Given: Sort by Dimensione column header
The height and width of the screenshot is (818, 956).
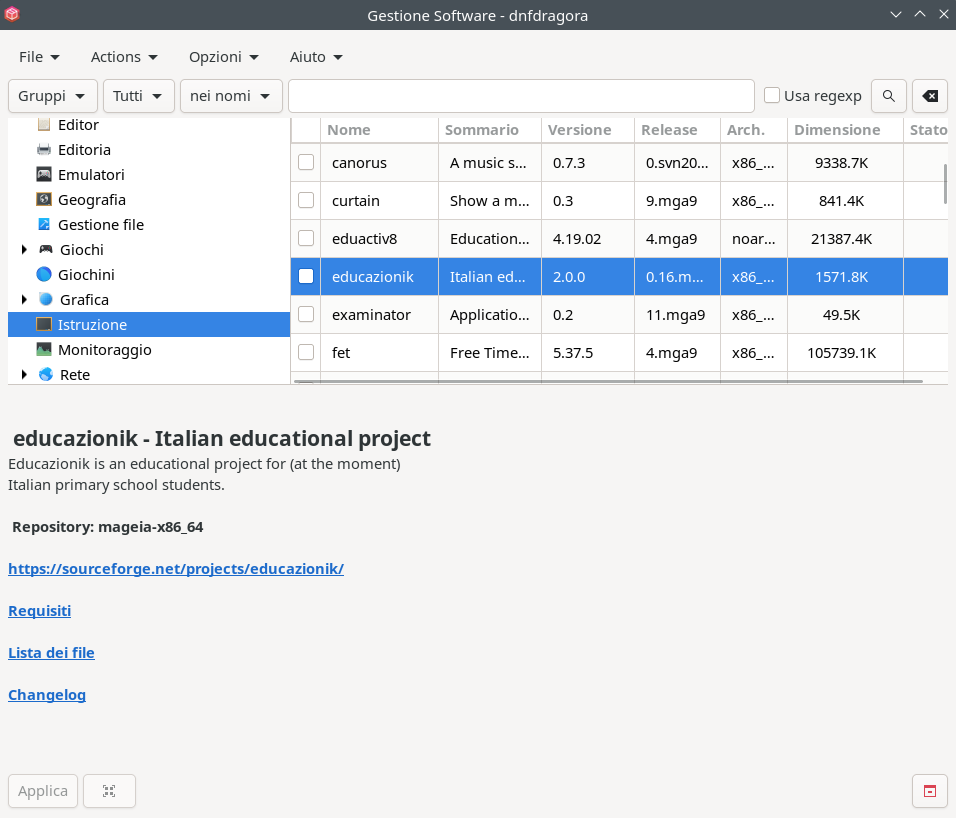Looking at the screenshot, I should coord(845,130).
